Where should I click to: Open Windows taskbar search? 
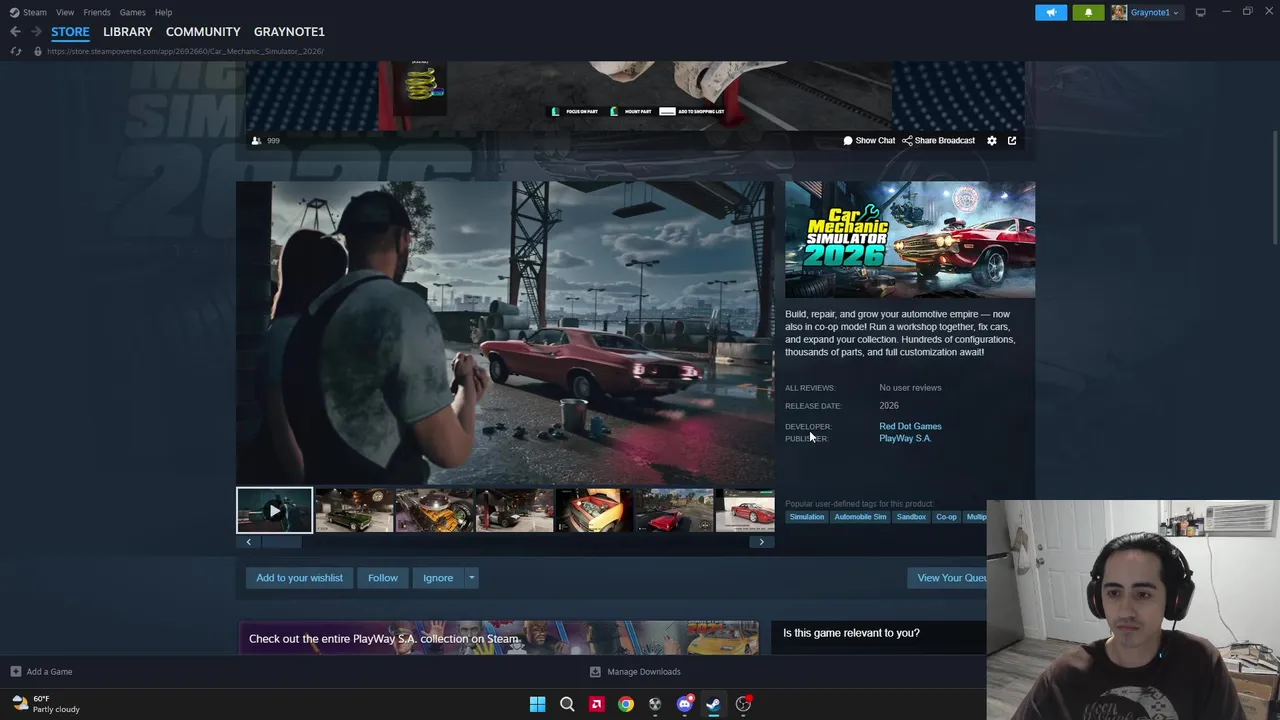point(567,704)
